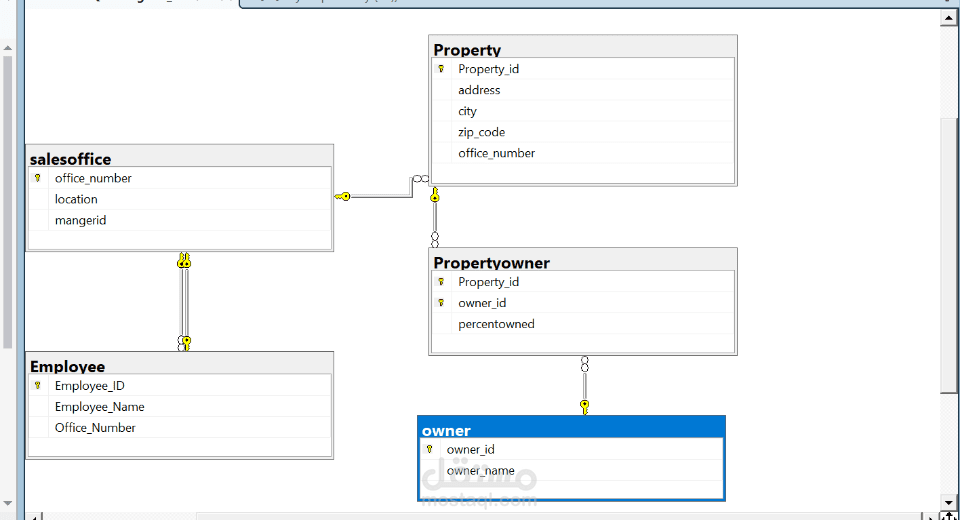Click the horizontal scrollbar left arrow
Viewport: 960px width, 520px height.
pyautogui.click(x=34, y=516)
